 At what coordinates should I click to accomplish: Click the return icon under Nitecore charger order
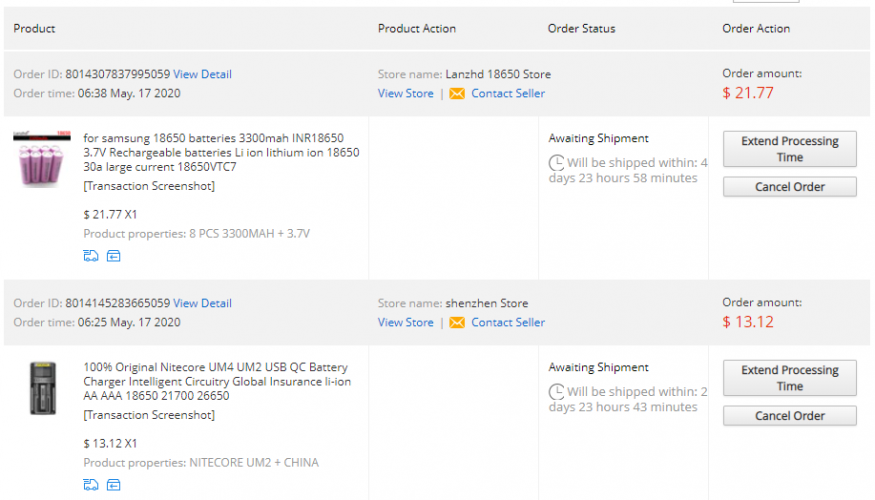point(113,485)
